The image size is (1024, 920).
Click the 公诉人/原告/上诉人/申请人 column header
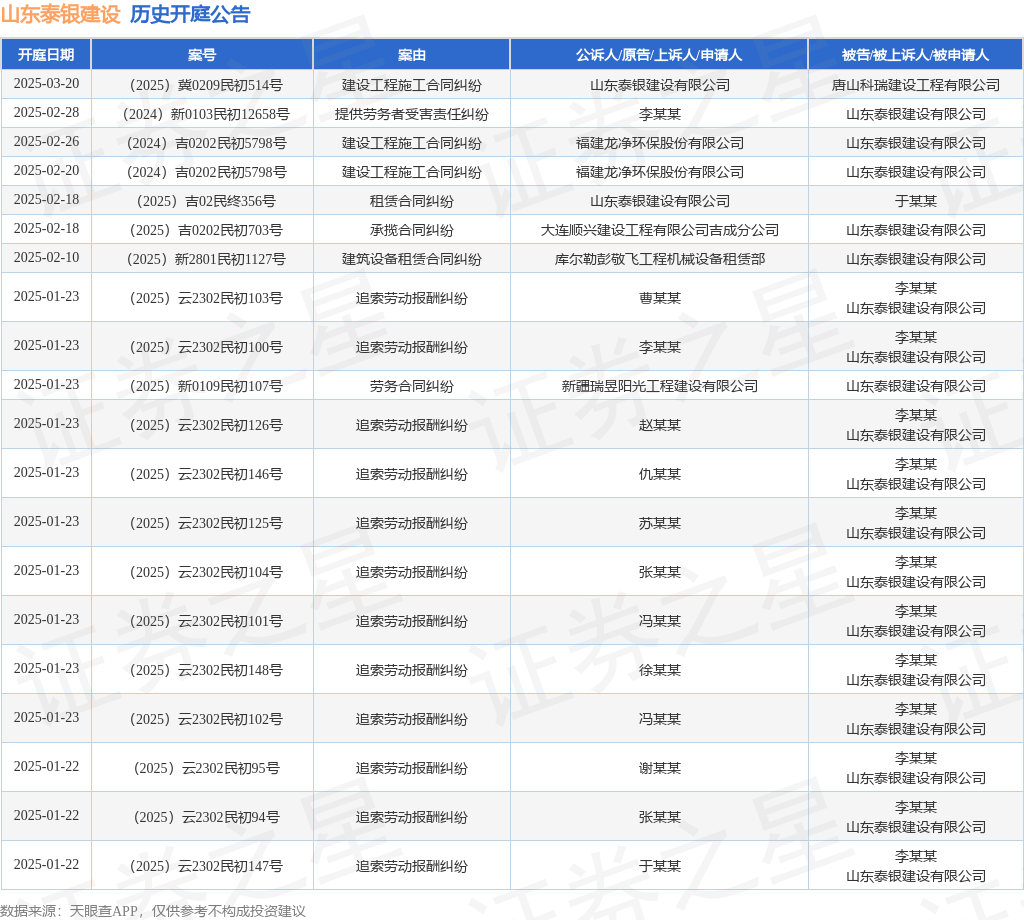[659, 55]
